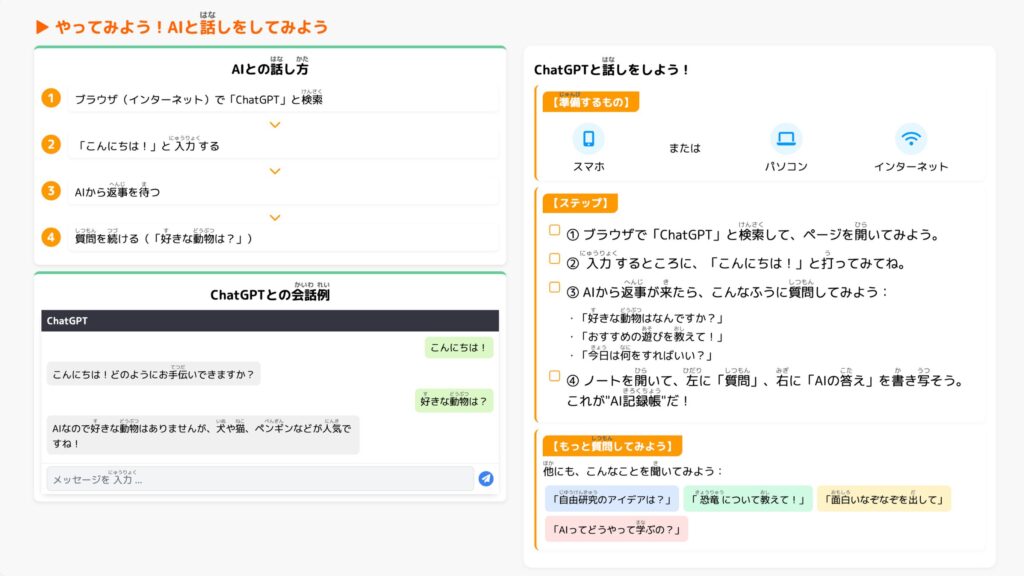The height and width of the screenshot is (576, 1024).
Task: Click the chevron below the こんにちは！ input step
Action: coord(275,171)
